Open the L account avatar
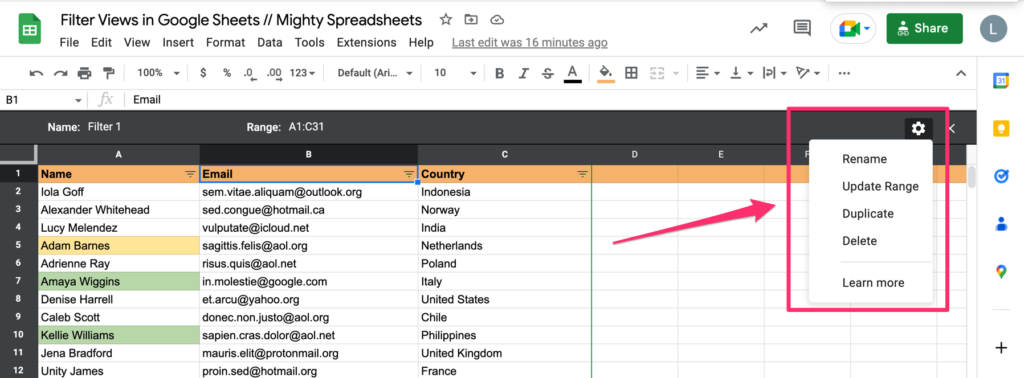The image size is (1024, 378). (x=993, y=29)
